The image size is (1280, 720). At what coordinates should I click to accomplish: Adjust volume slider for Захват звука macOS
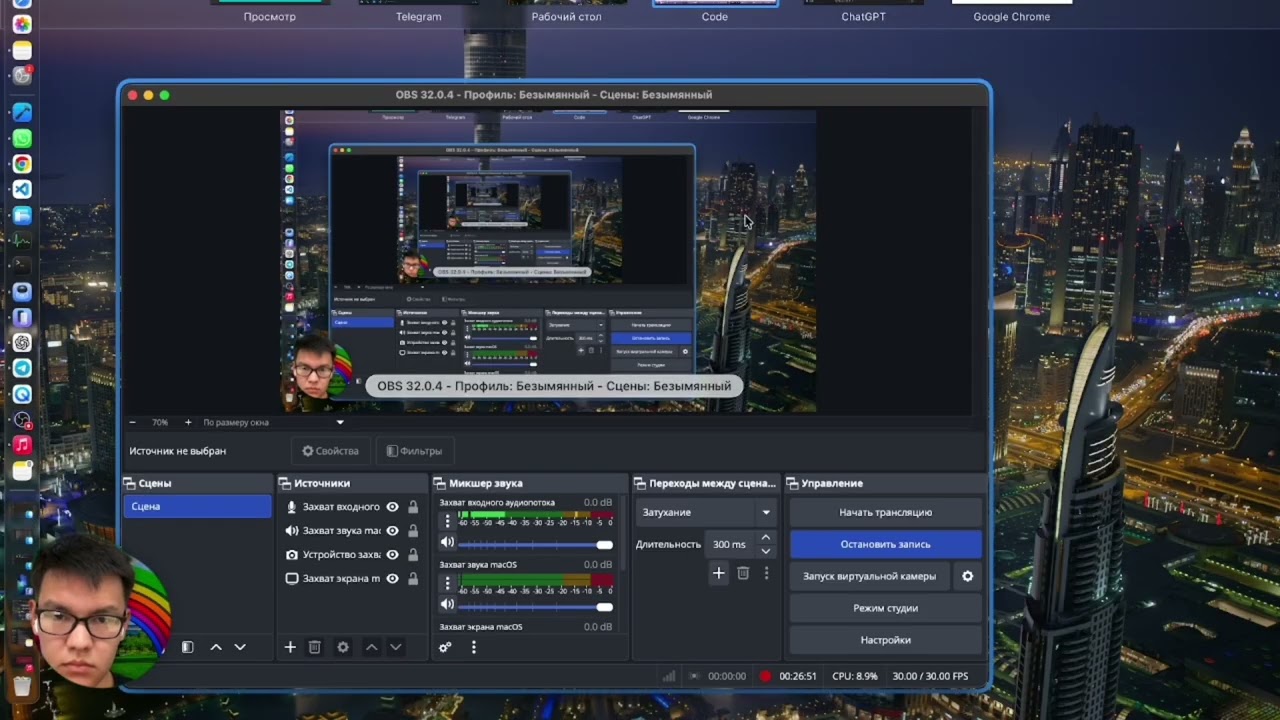[536, 607]
